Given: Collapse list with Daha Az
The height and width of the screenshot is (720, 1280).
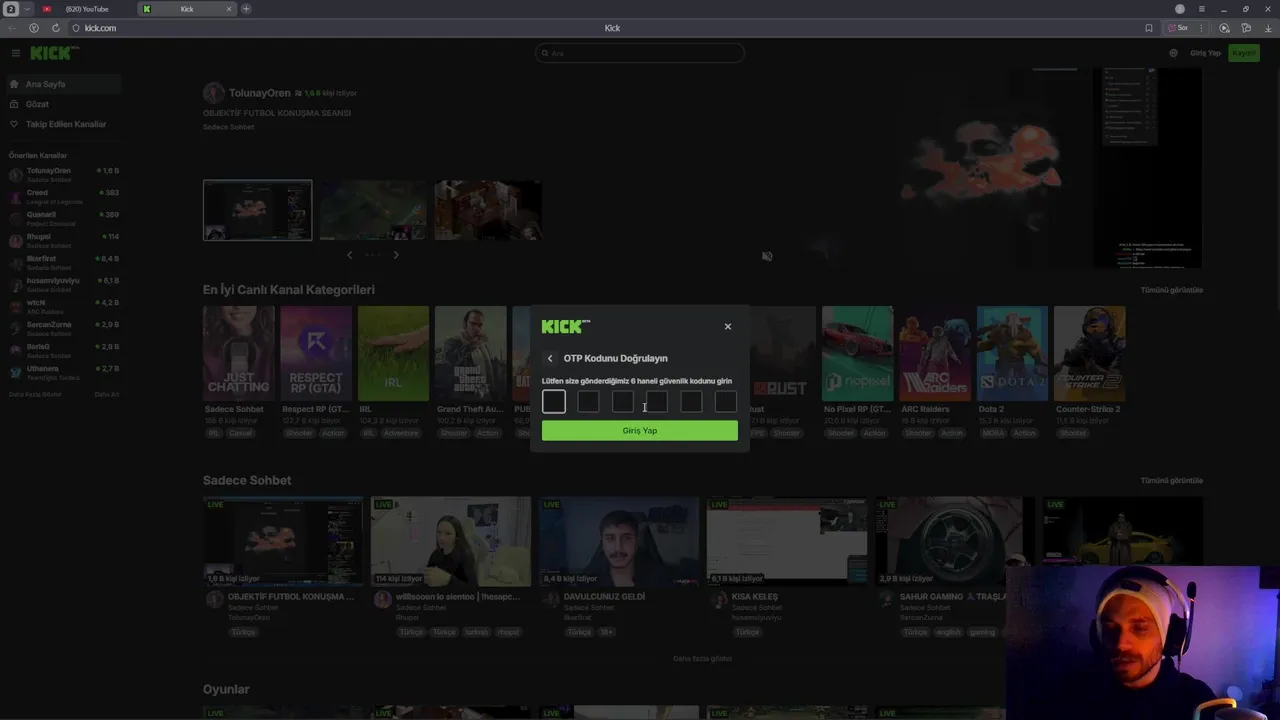Looking at the screenshot, I should 107,394.
